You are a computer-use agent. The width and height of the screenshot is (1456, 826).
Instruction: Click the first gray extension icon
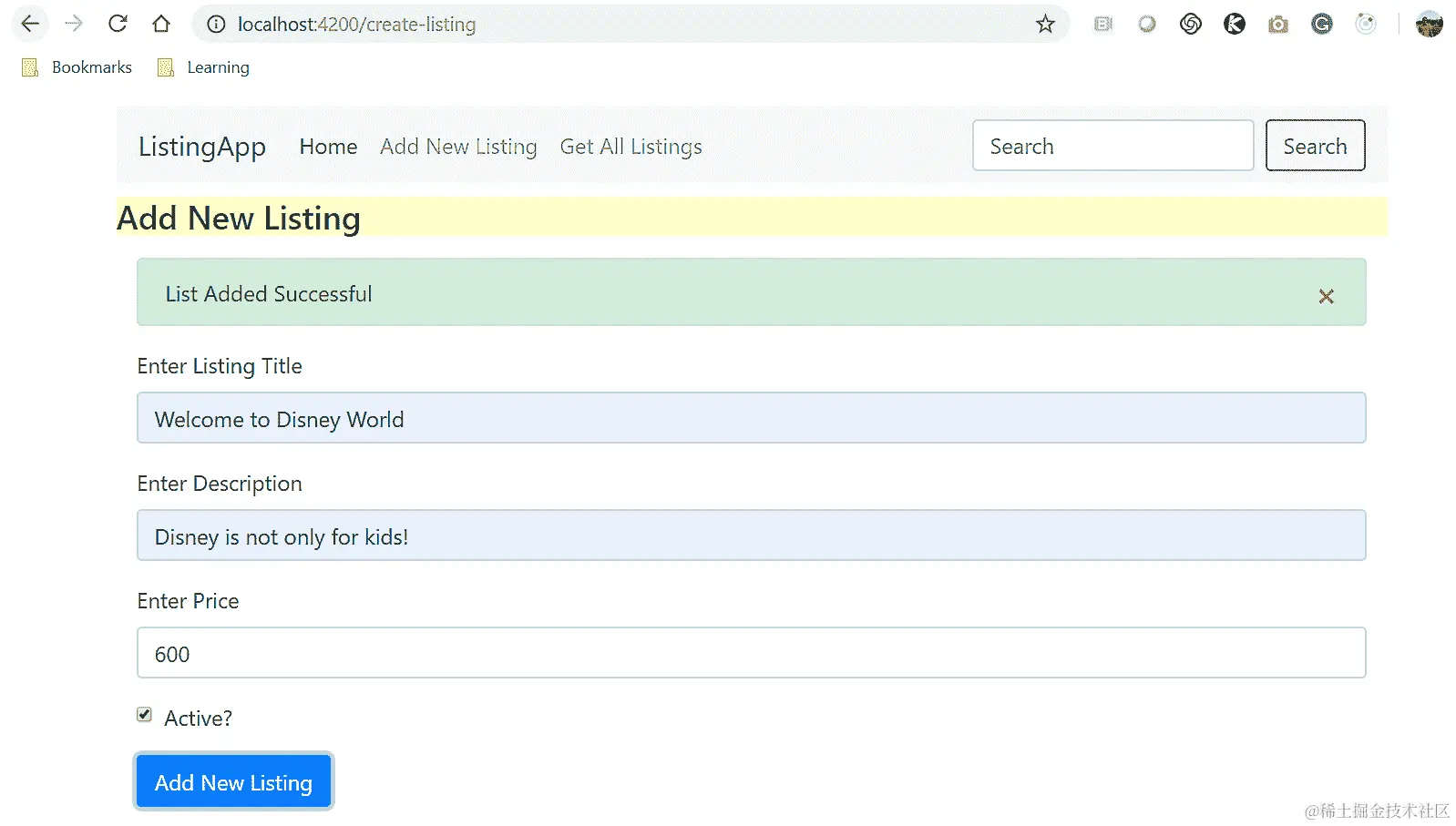(x=1103, y=25)
